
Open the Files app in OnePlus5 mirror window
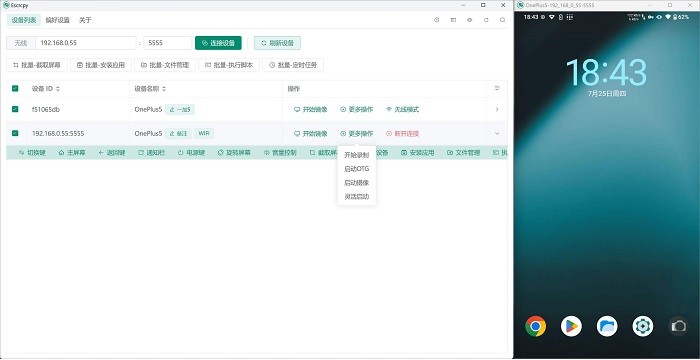pos(607,326)
